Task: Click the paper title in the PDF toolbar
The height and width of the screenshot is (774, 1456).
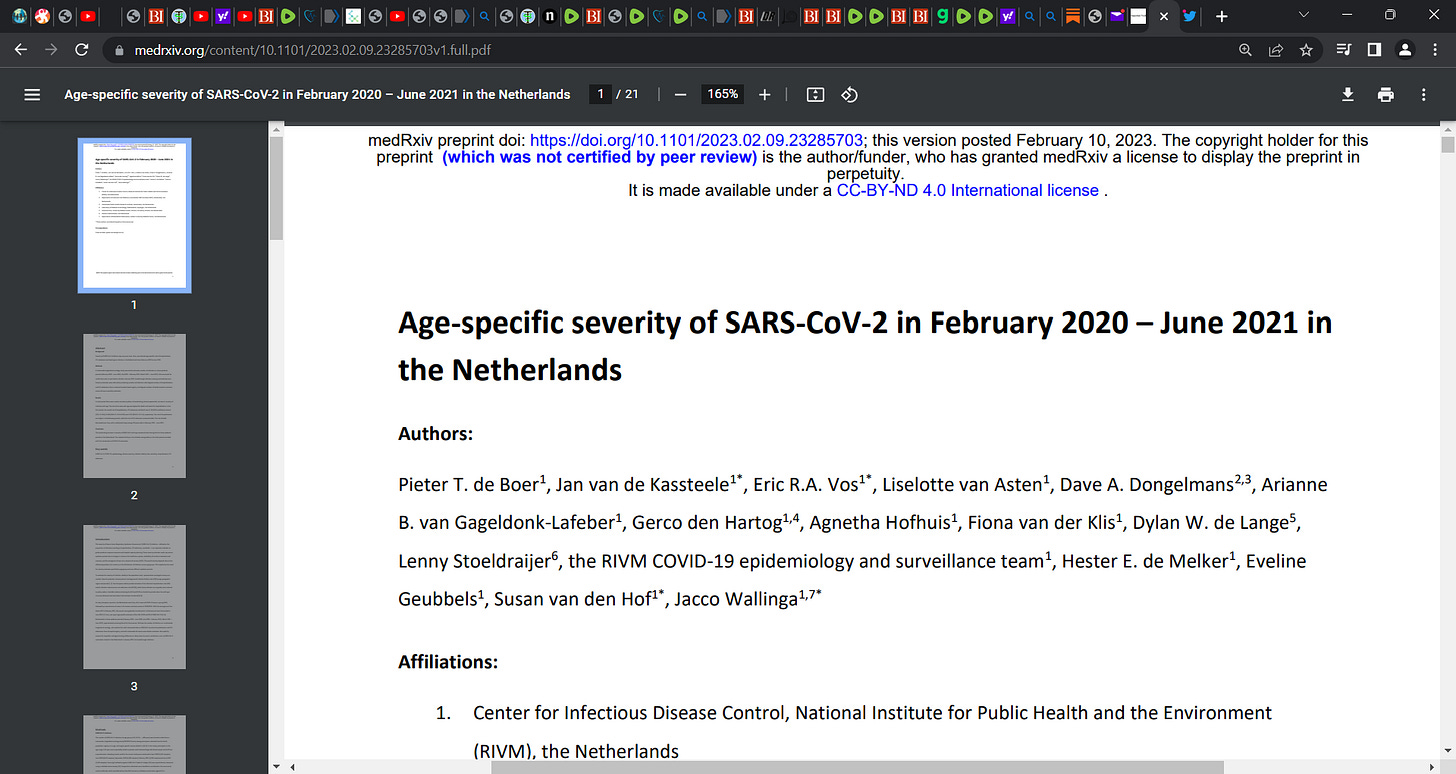Action: point(317,94)
